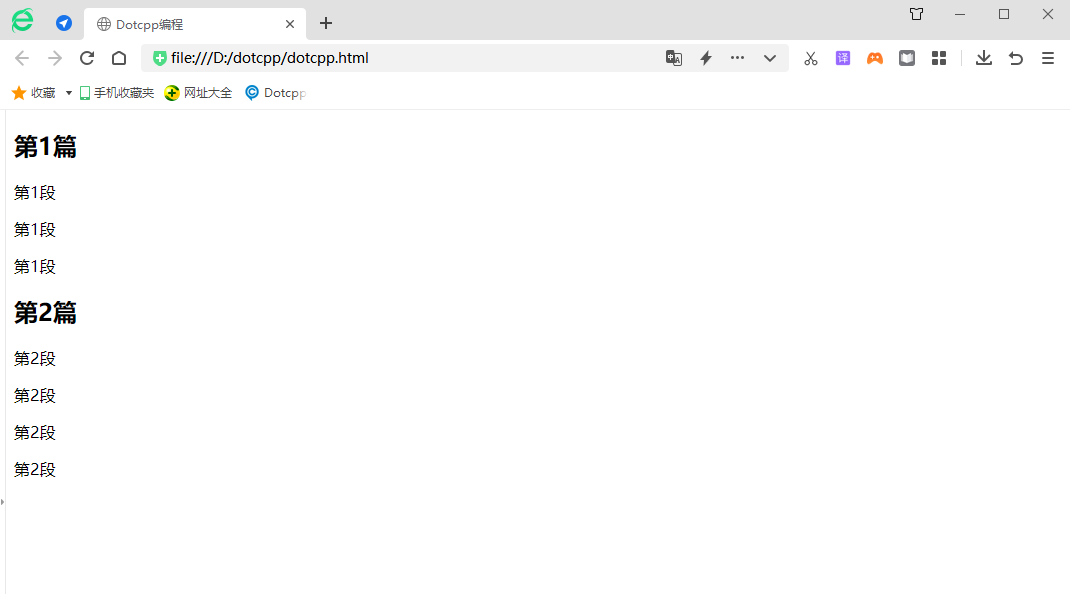Screen dimensions: 1070x594
Task: Click the undo closed tab icon
Action: click(1016, 58)
